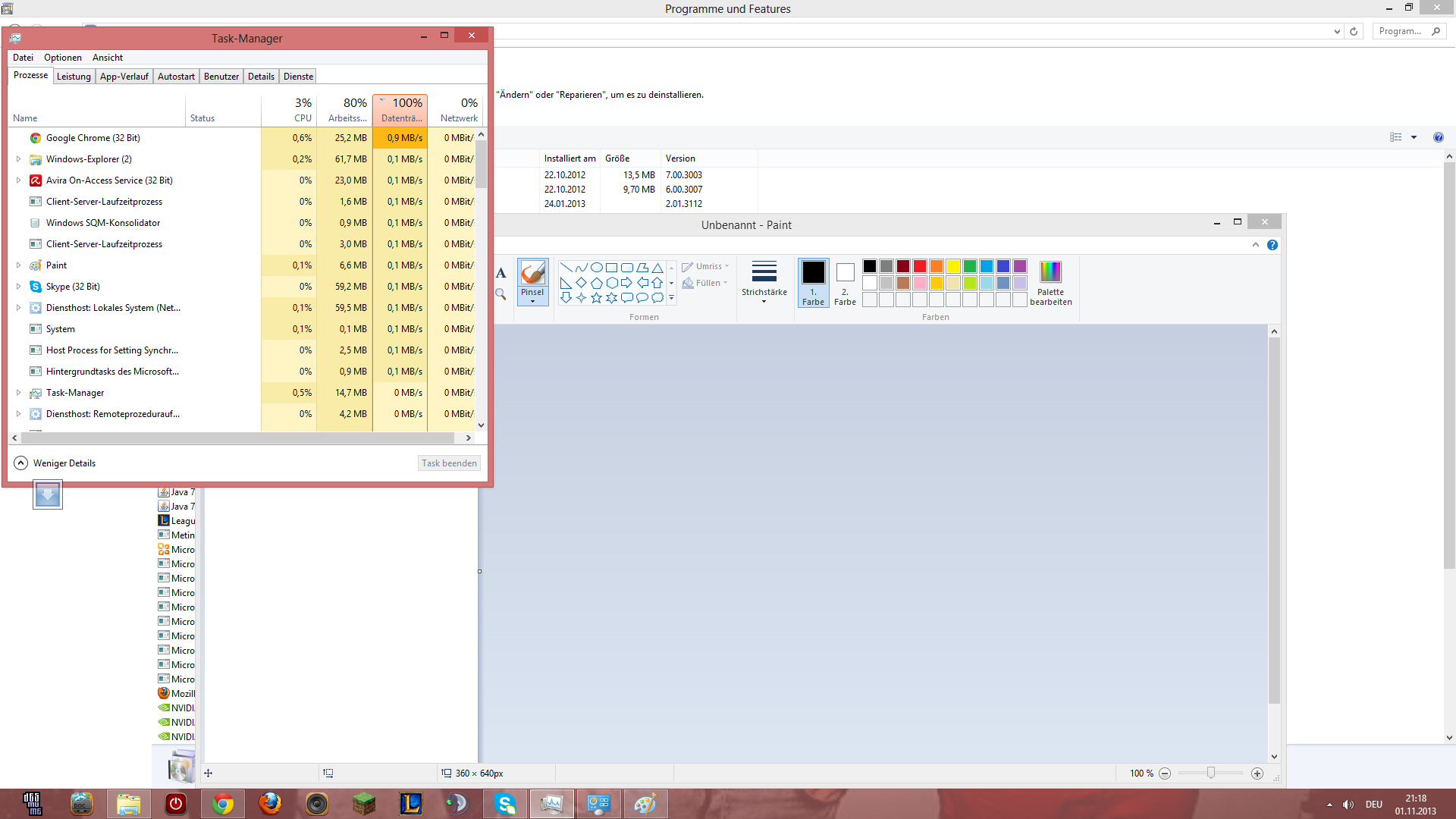Click the zoom in plus button in Paint
The height and width of the screenshot is (819, 1456).
click(1257, 773)
